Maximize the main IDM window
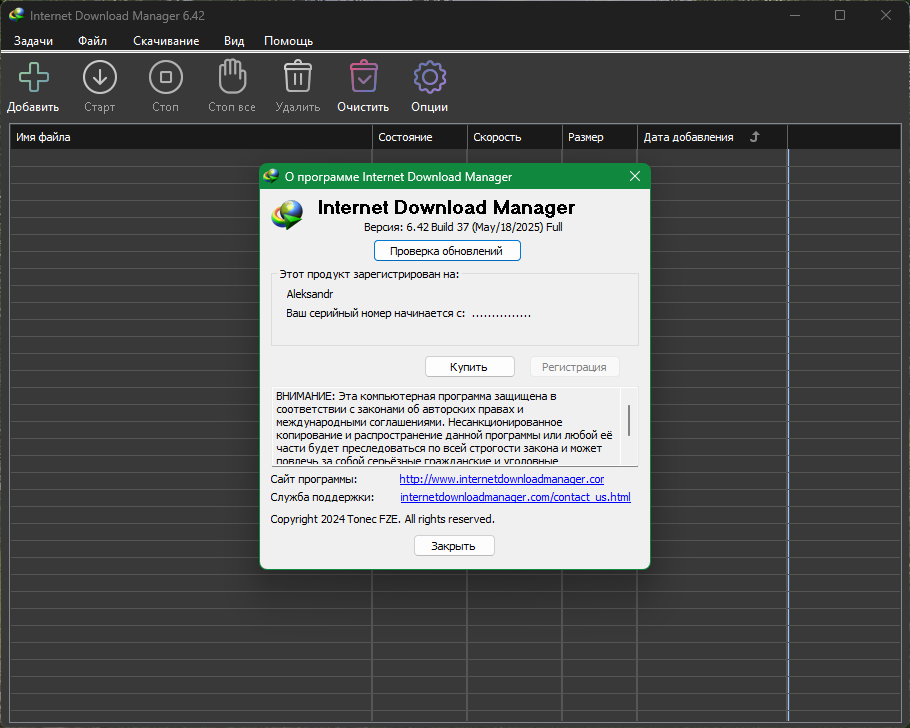The image size is (910, 728). (x=840, y=15)
